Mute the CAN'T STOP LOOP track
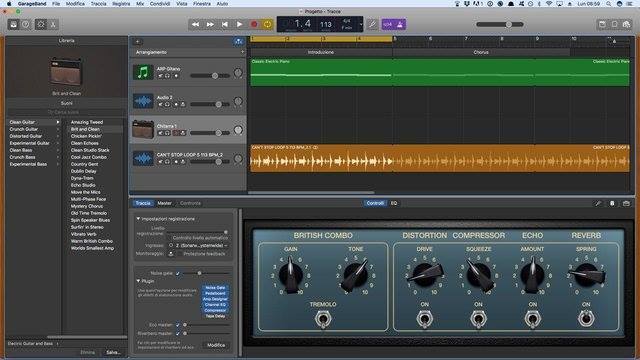 click(160, 162)
